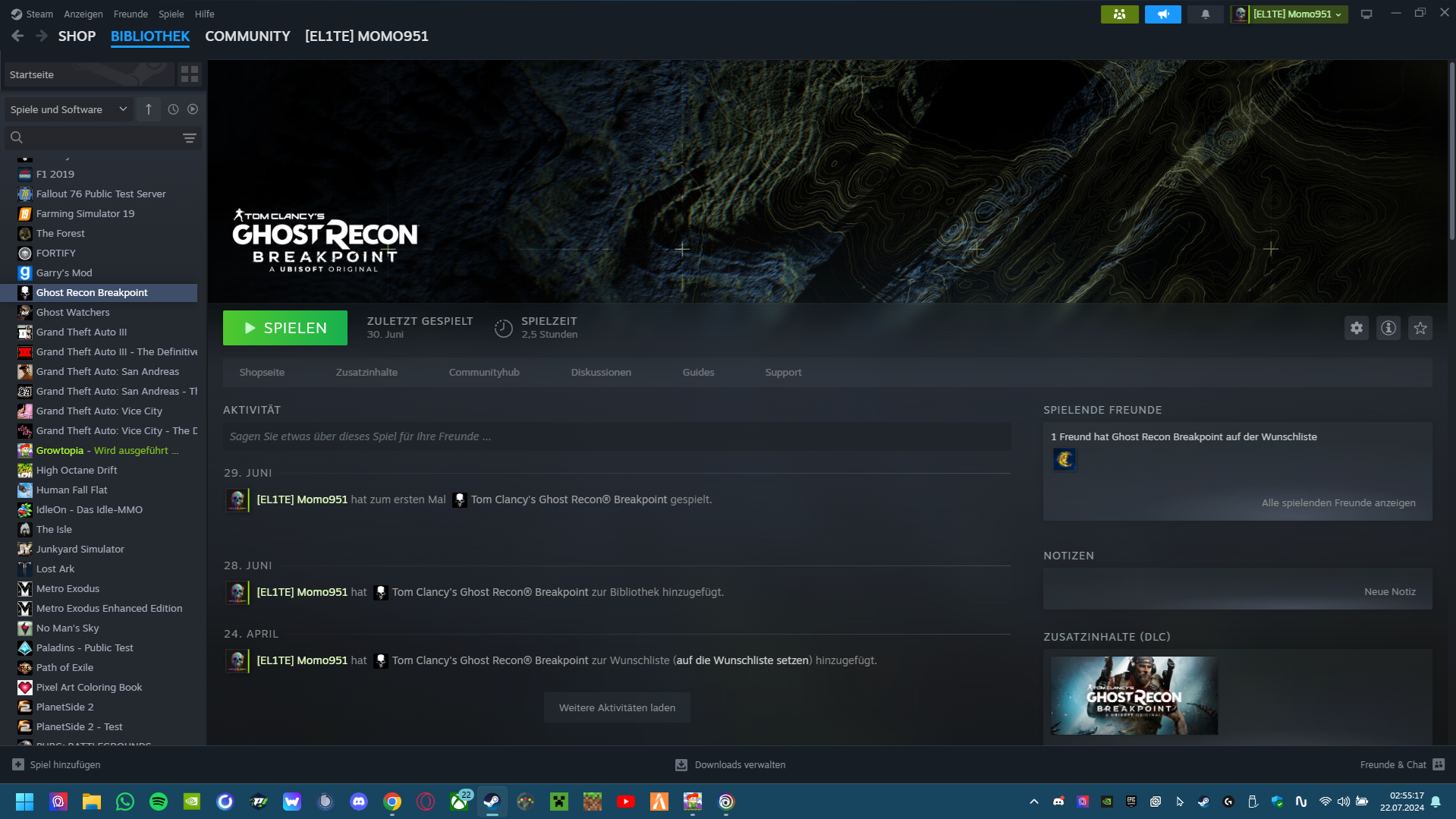Open the Communityhub tab
The width and height of the screenshot is (1456, 819).
point(484,372)
